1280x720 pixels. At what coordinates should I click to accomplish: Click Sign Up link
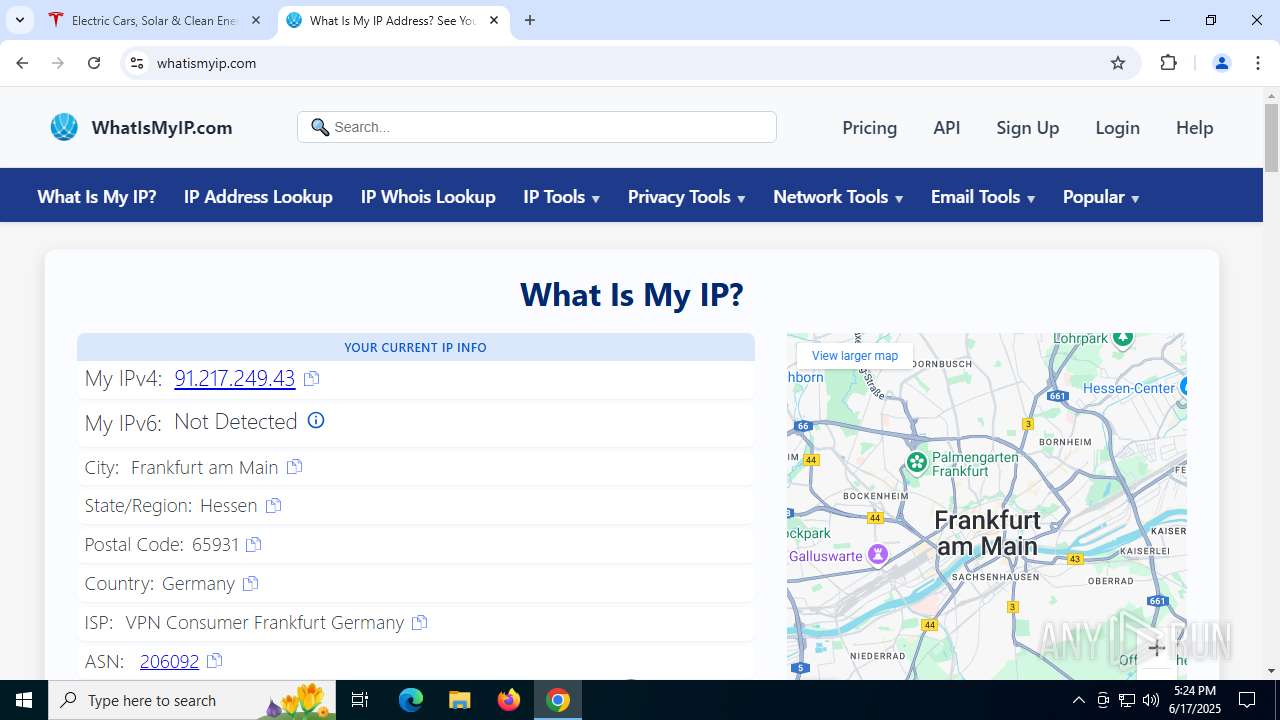[1027, 127]
